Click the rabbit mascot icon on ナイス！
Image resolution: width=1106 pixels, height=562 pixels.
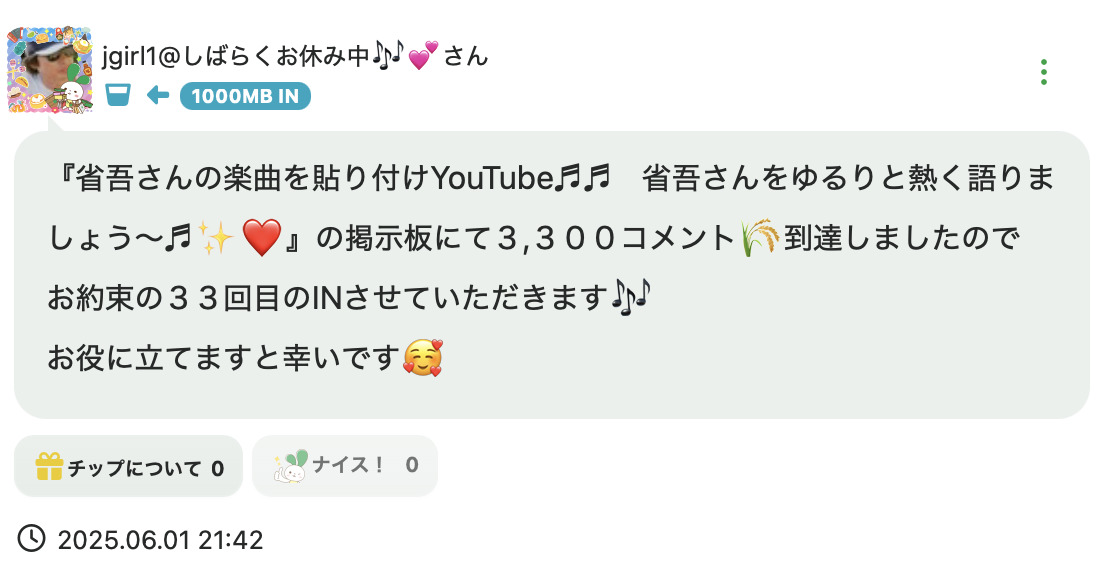point(291,466)
